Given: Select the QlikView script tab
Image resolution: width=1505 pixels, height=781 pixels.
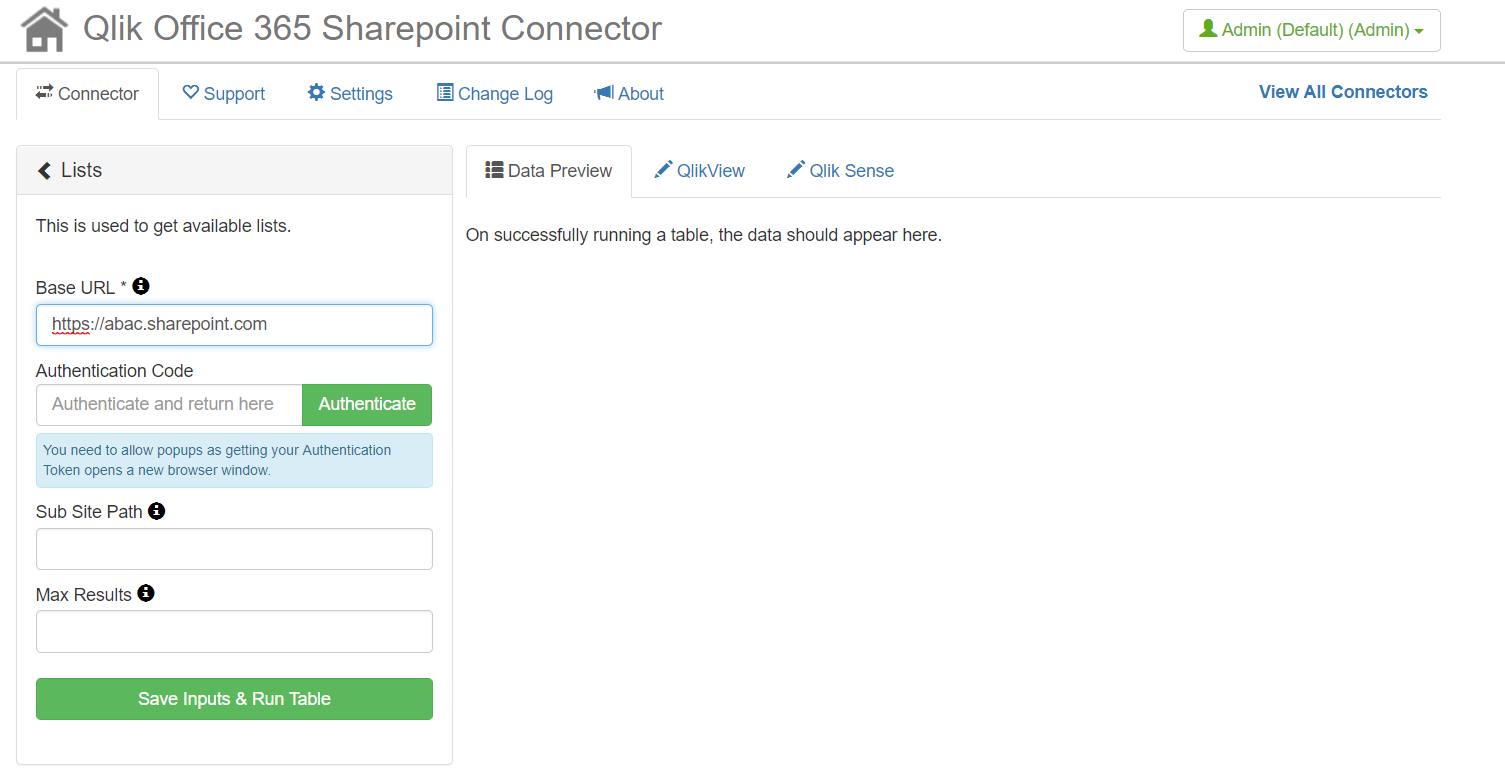Looking at the screenshot, I should pos(699,171).
